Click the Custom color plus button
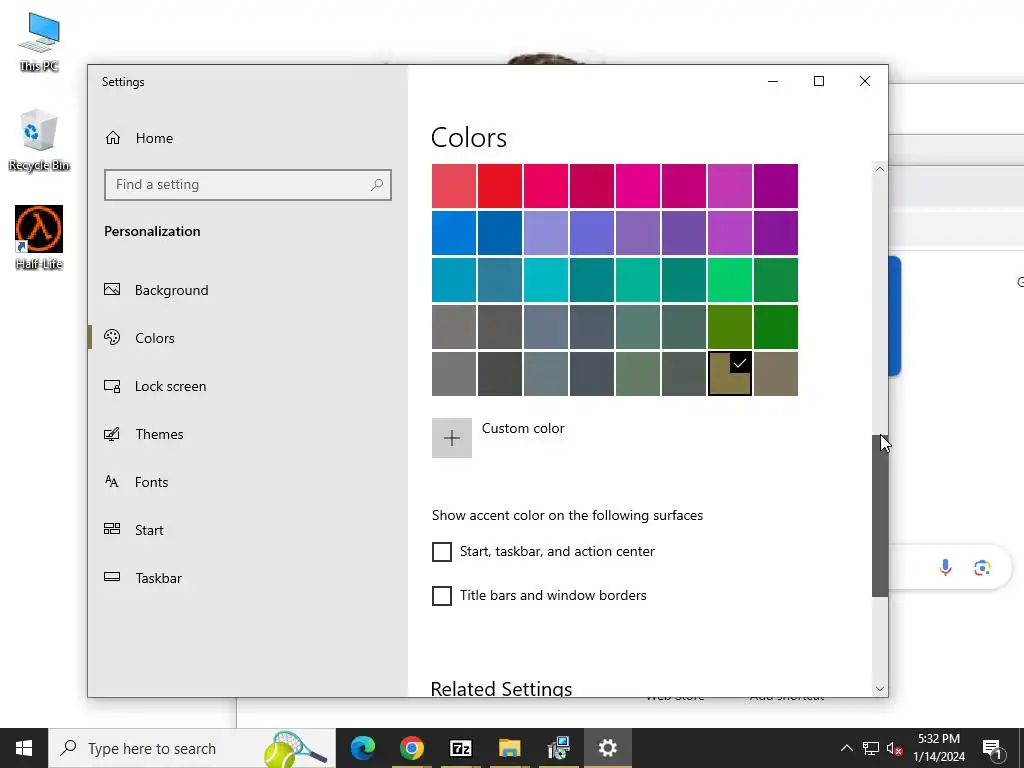 452,438
